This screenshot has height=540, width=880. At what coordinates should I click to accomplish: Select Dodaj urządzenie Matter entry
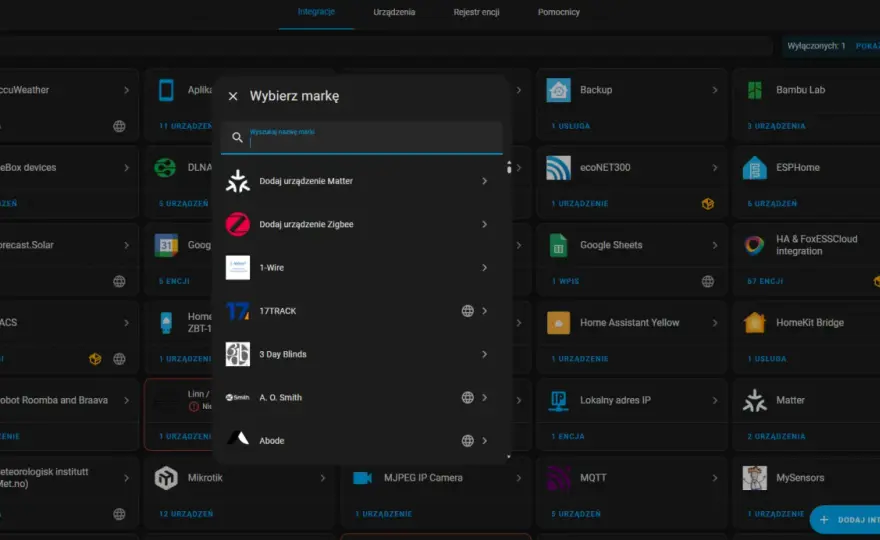click(361, 181)
